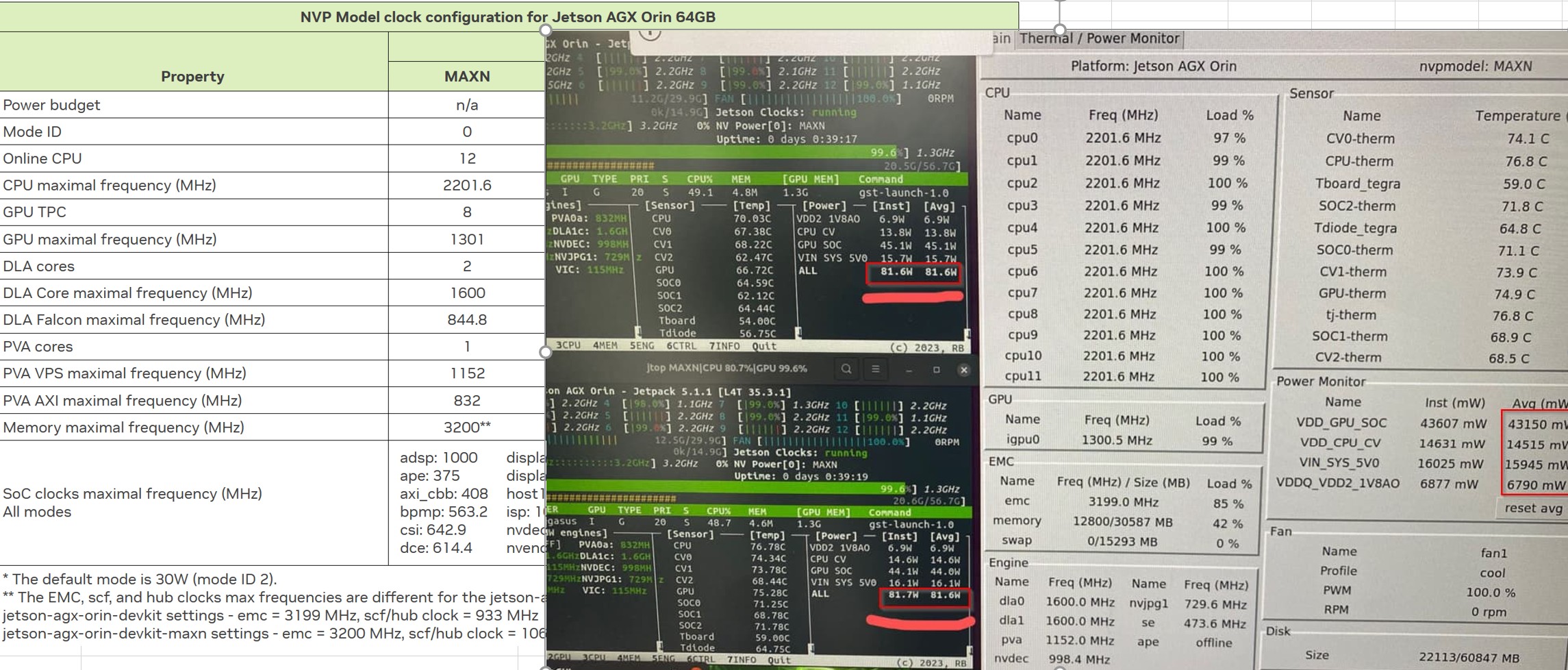Screen dimensions: 1568x670
Task: Close the jtop MAXN terminal window
Action: click(963, 370)
